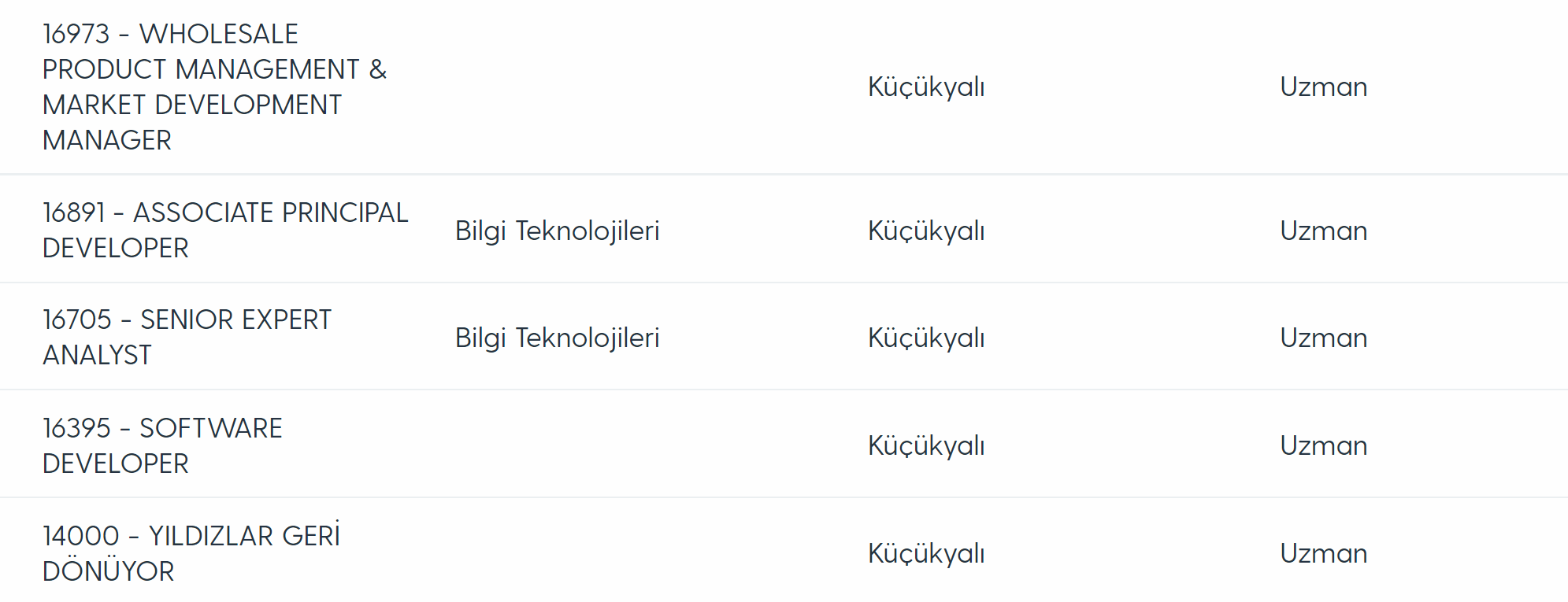Click Küçükyalı location in the 16395 row
This screenshot has width=1568, height=602.
pos(926,445)
